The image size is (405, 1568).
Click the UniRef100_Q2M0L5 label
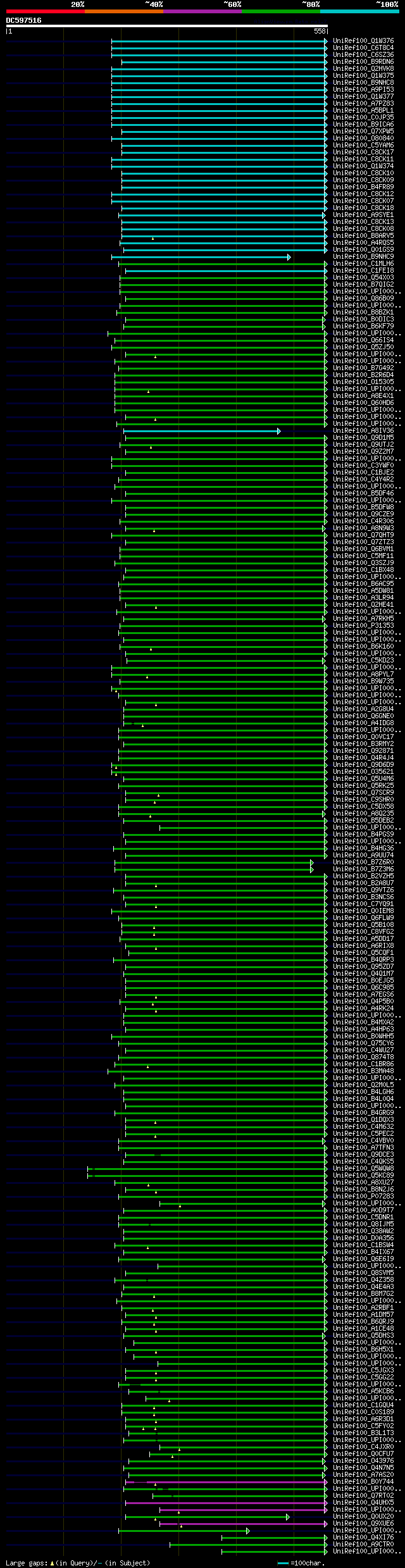coord(363,1085)
